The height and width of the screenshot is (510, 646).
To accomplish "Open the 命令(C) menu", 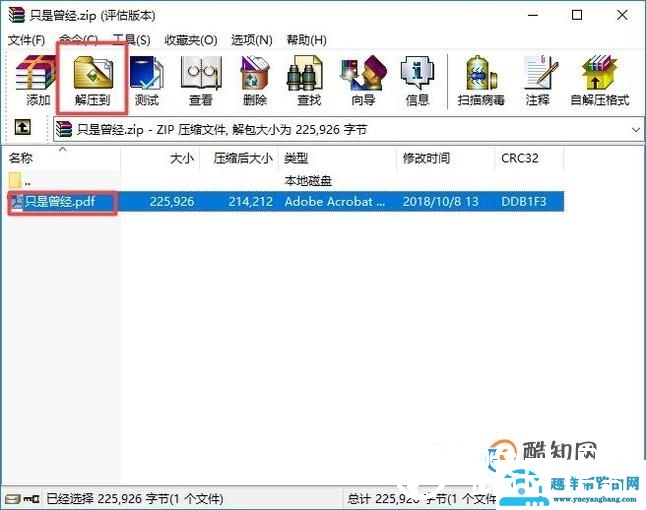I will tap(78, 40).
